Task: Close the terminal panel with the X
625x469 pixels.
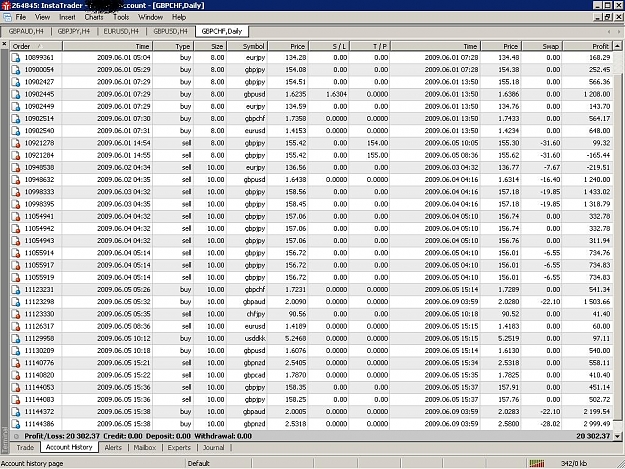Action: (x=4, y=44)
